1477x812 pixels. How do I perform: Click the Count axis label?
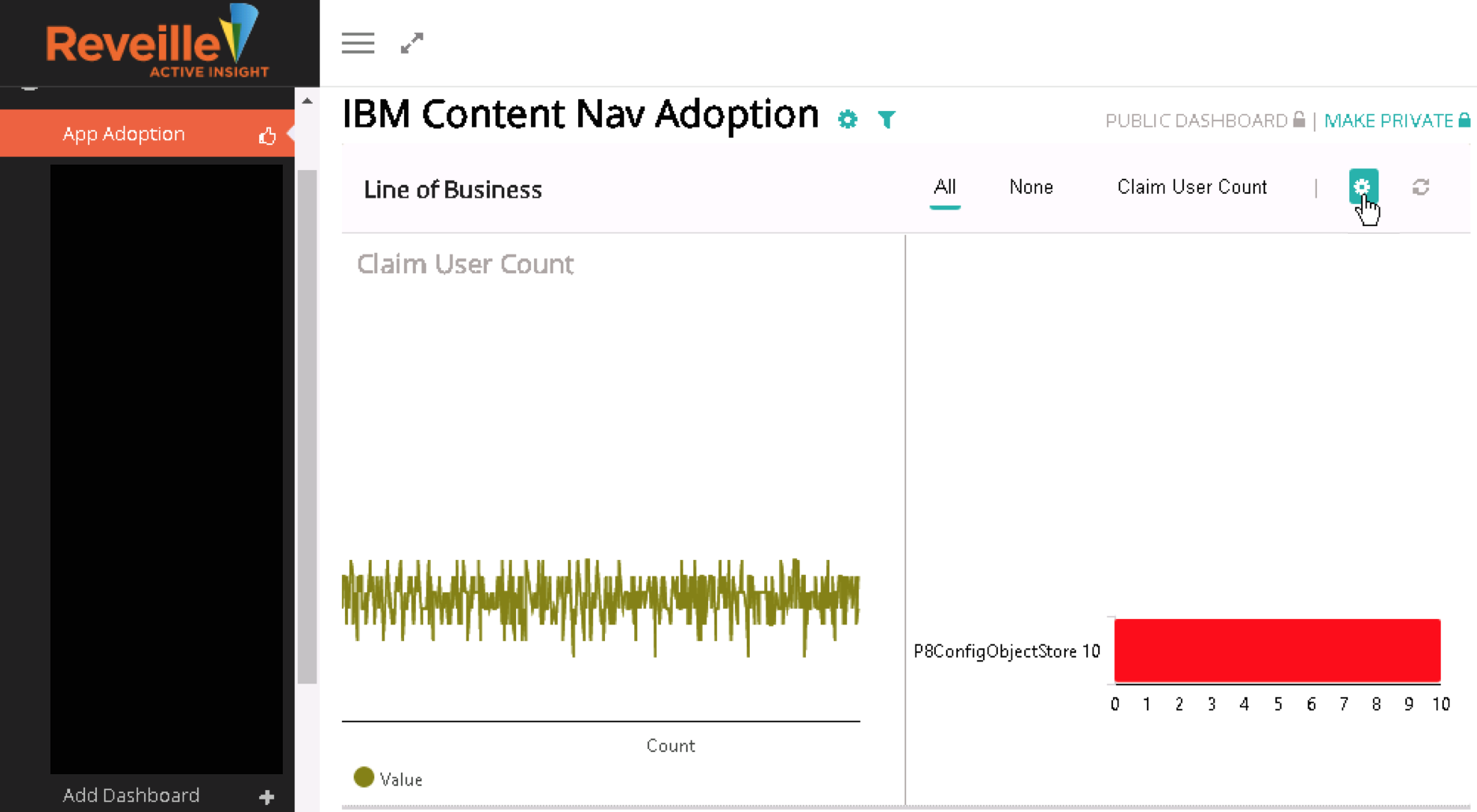pos(670,746)
